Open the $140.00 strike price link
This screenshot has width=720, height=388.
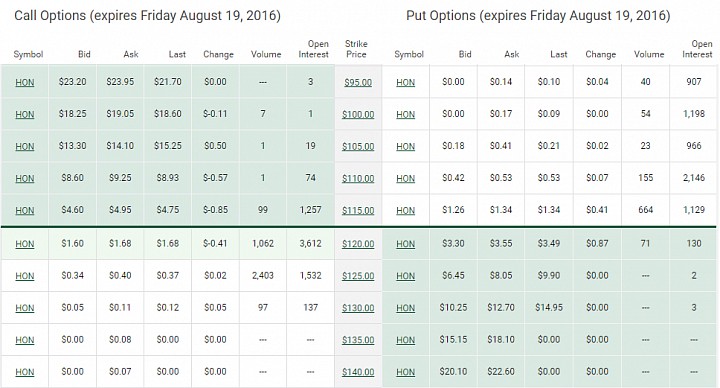358,372
